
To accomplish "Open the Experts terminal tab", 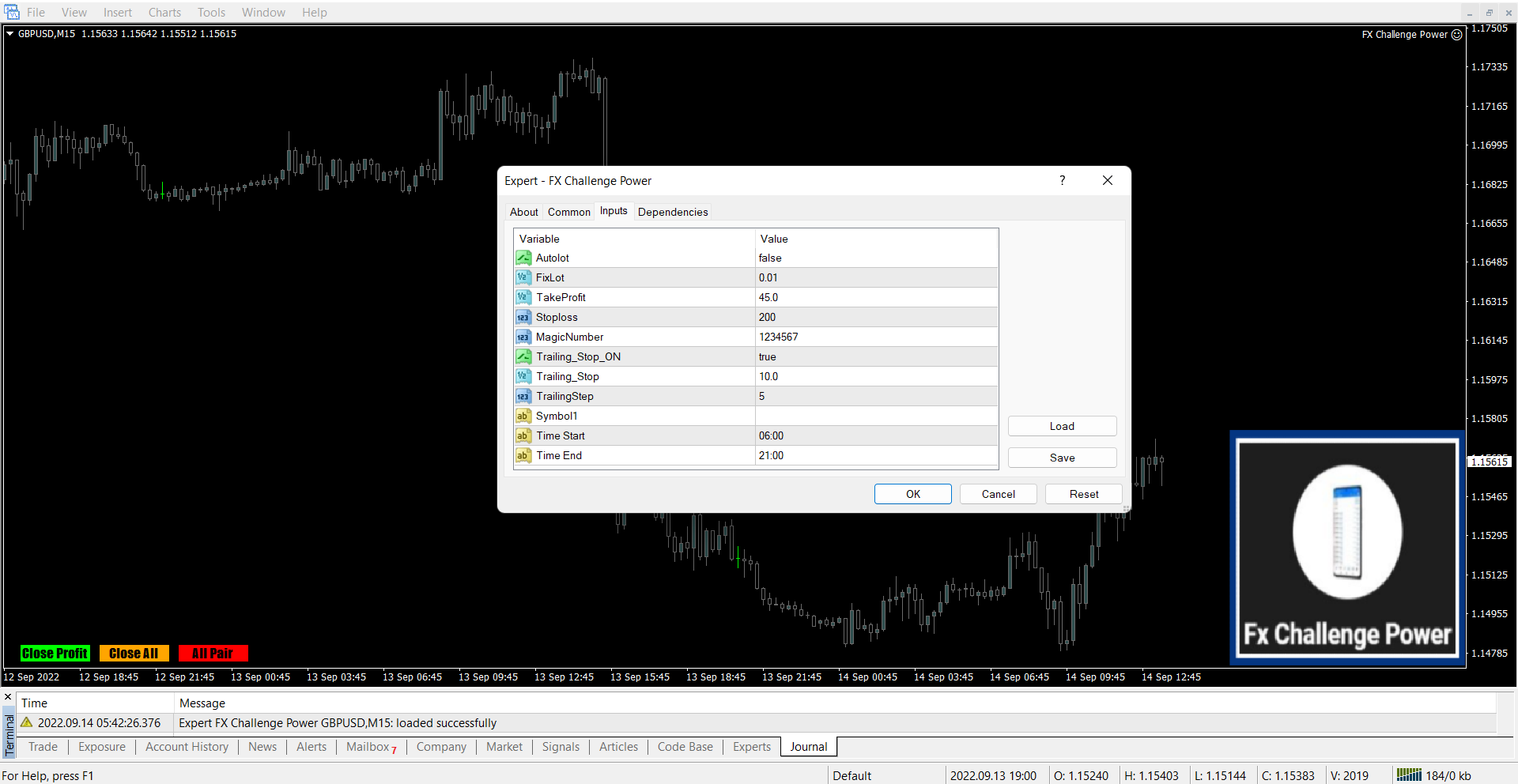I will 751,747.
